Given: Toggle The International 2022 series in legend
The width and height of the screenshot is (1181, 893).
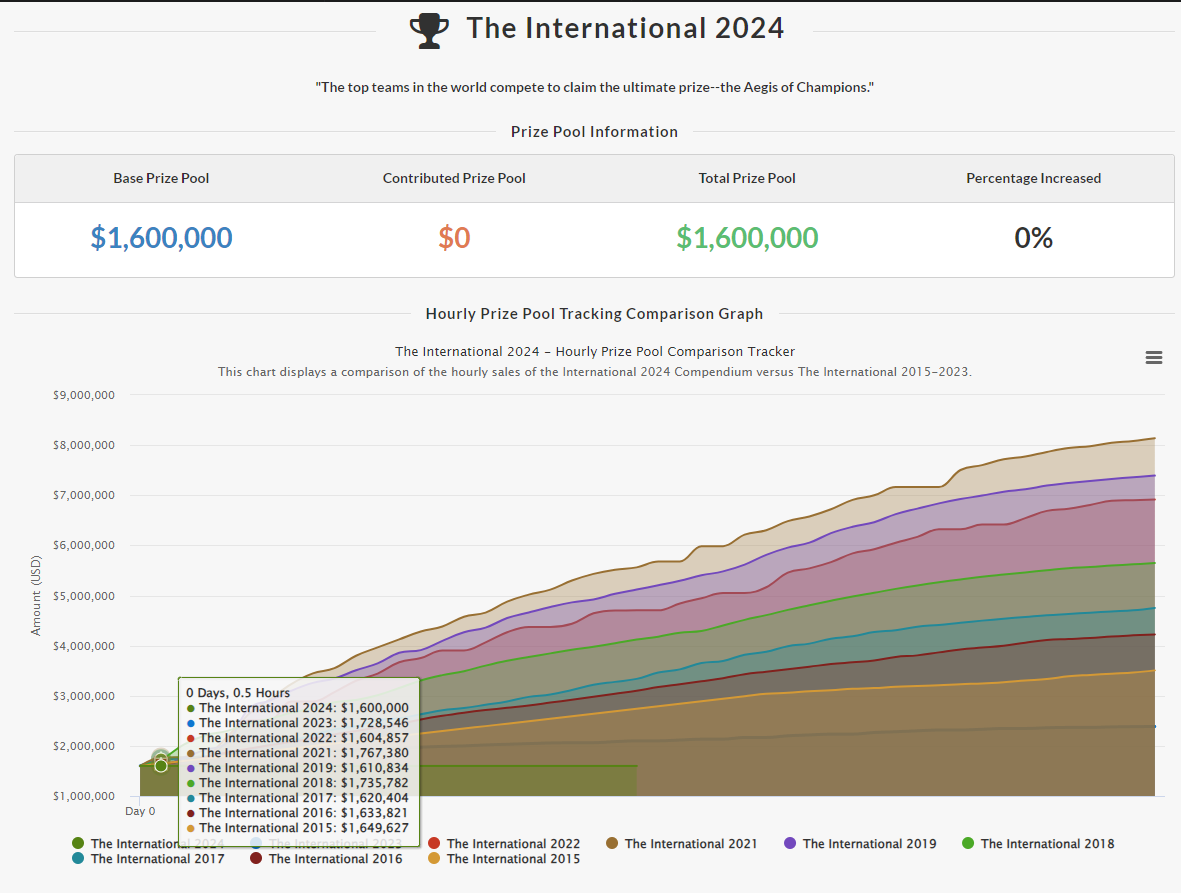Looking at the screenshot, I should tap(504, 843).
